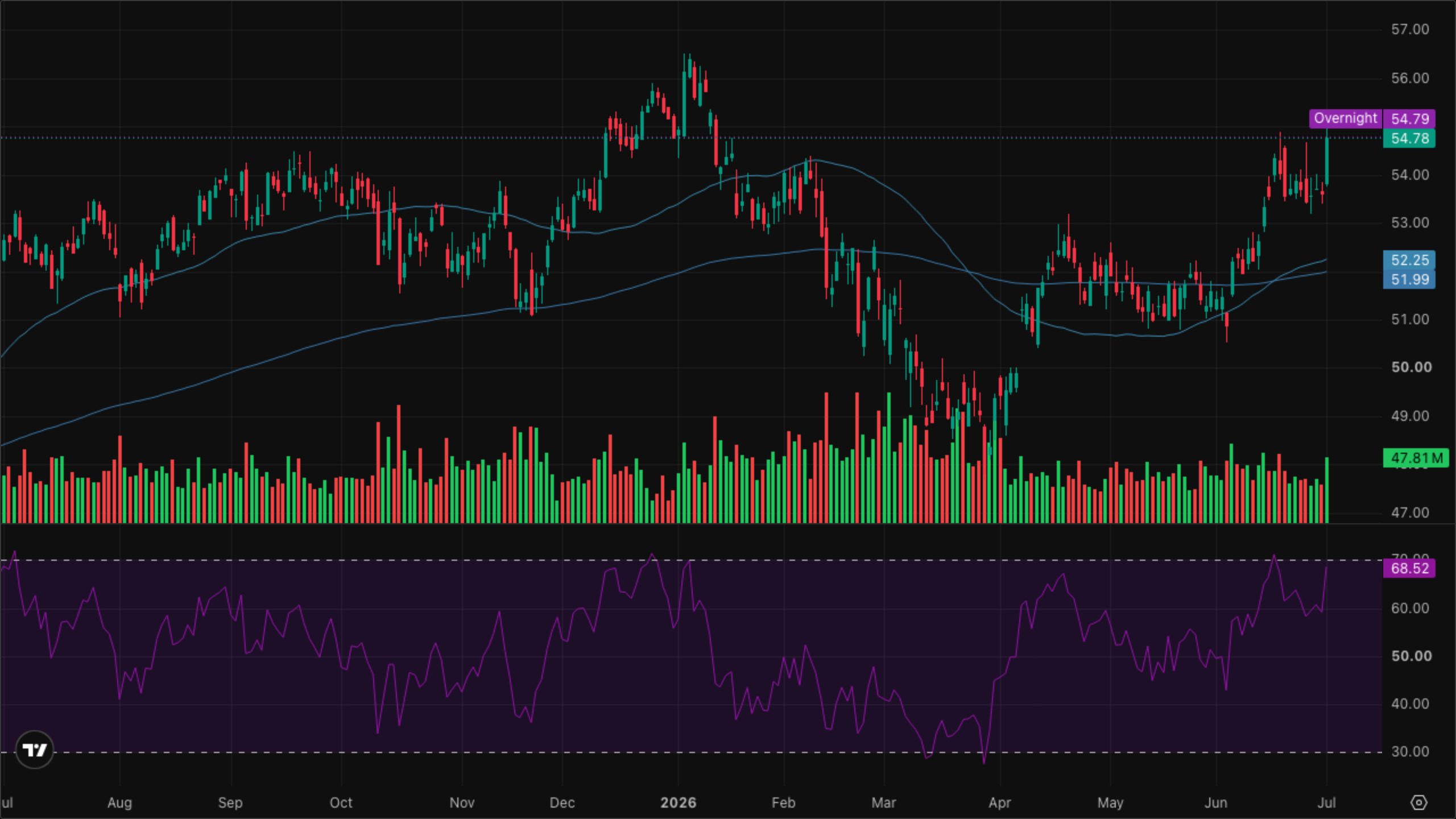Select the 52.25 moving average label
The image size is (1456, 819).
(x=1409, y=260)
